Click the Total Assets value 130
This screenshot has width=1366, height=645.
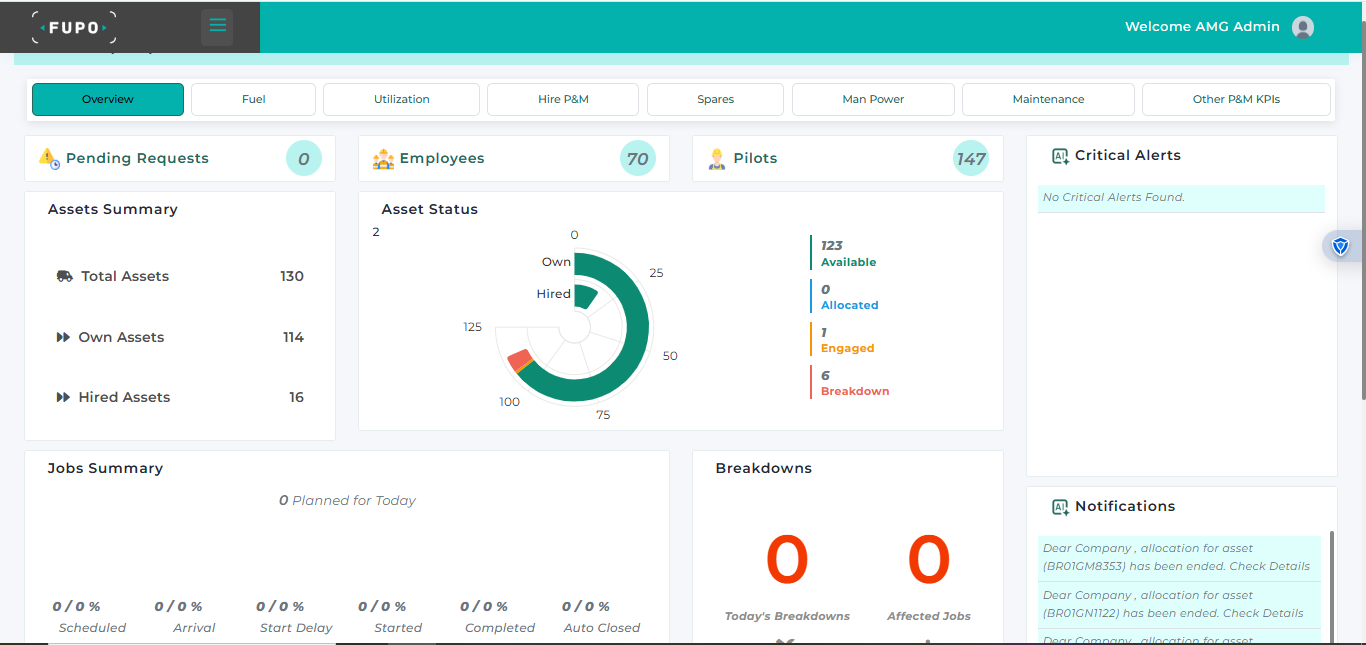click(292, 276)
